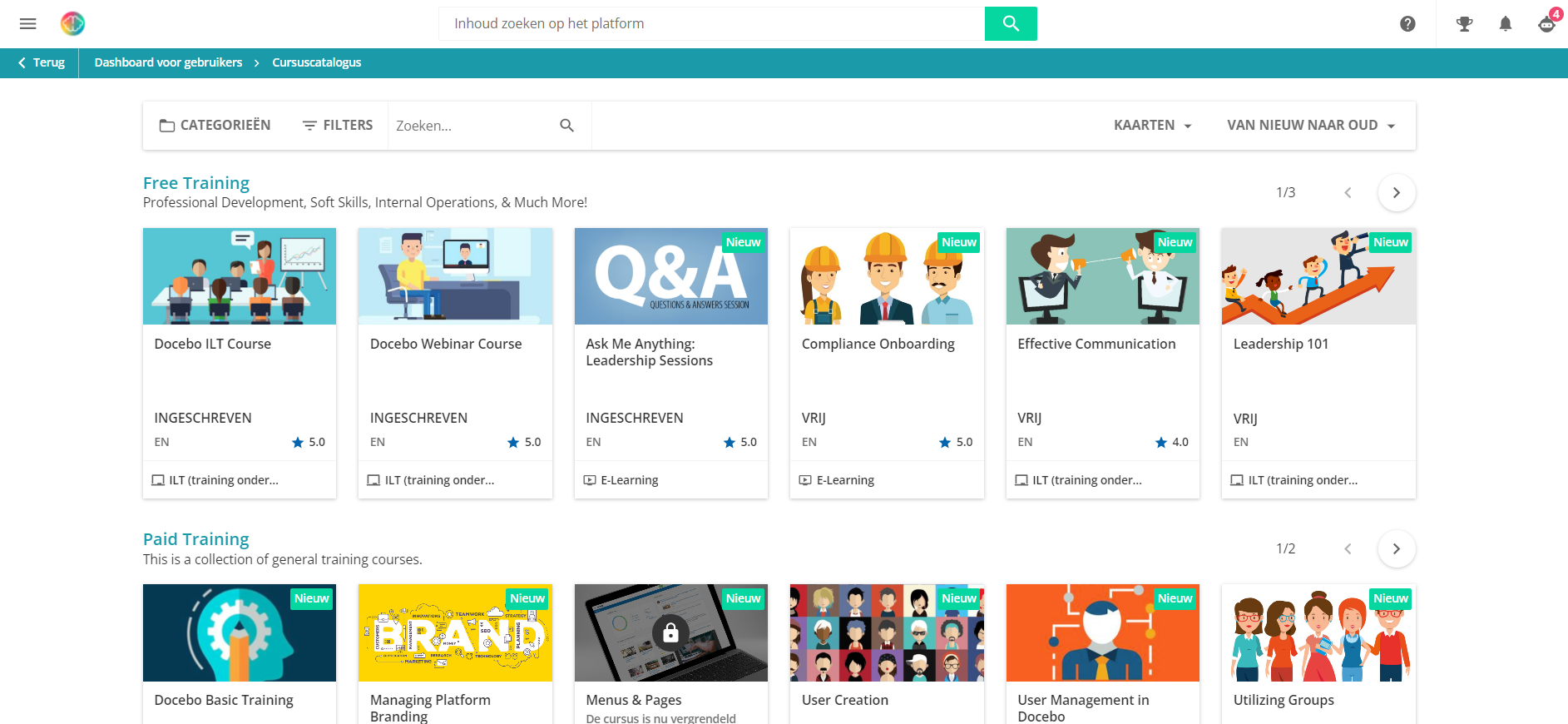Click 'De cursus is nu vergrendeld' text
Image resolution: width=1568 pixels, height=724 pixels.
[x=660, y=718]
